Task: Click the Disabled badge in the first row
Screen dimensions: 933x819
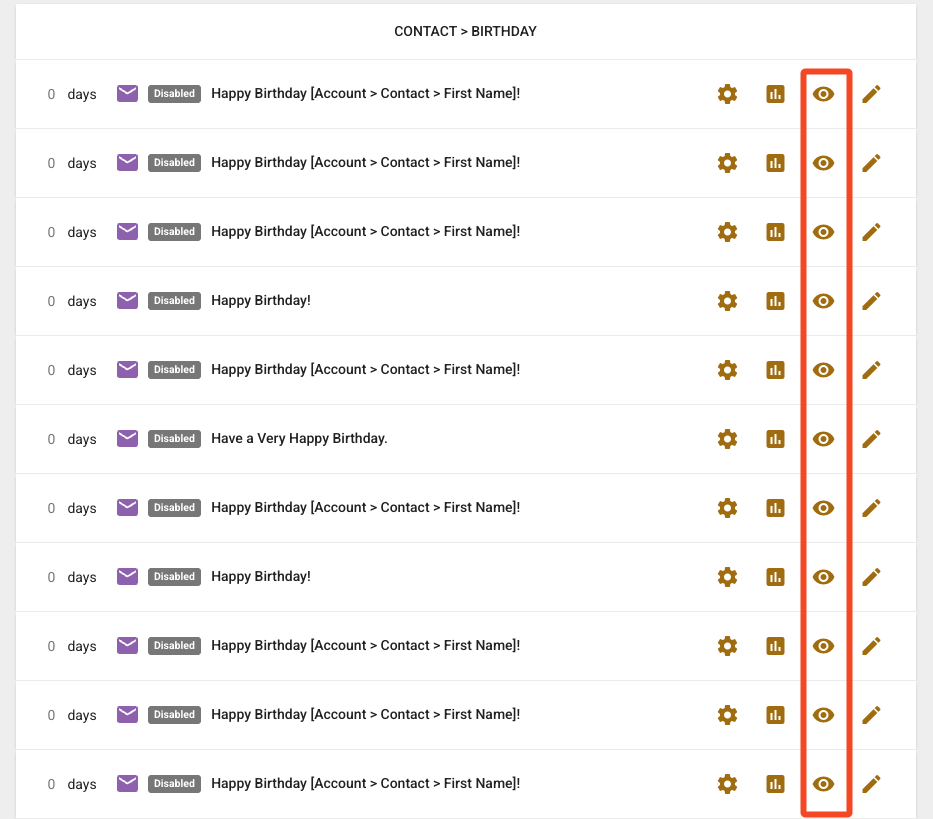Action: pos(174,94)
